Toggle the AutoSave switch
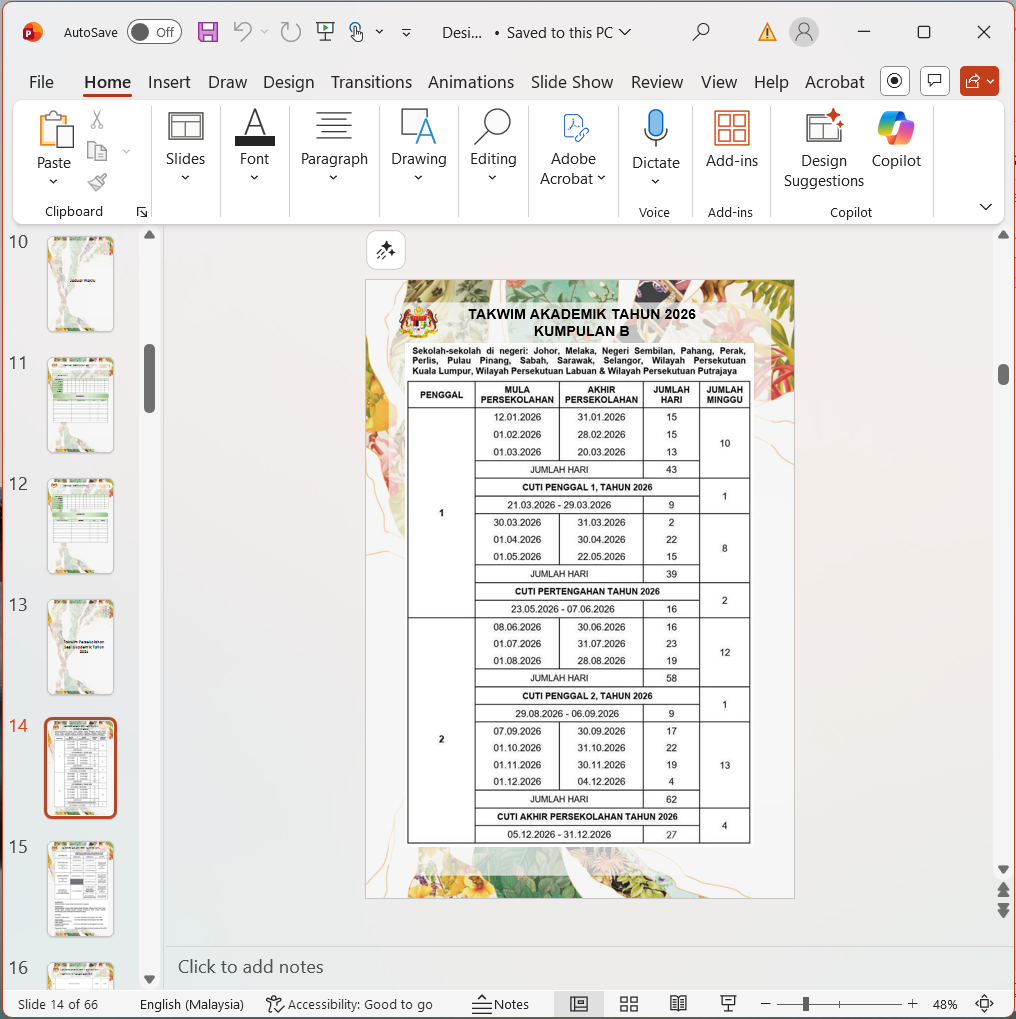The image size is (1016, 1019). click(154, 32)
